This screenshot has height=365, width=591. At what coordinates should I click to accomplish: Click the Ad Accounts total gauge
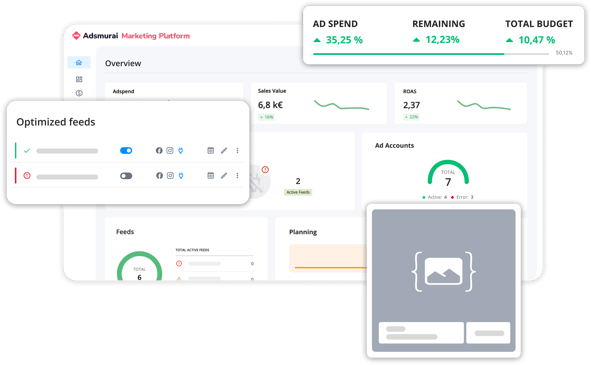pos(448,173)
